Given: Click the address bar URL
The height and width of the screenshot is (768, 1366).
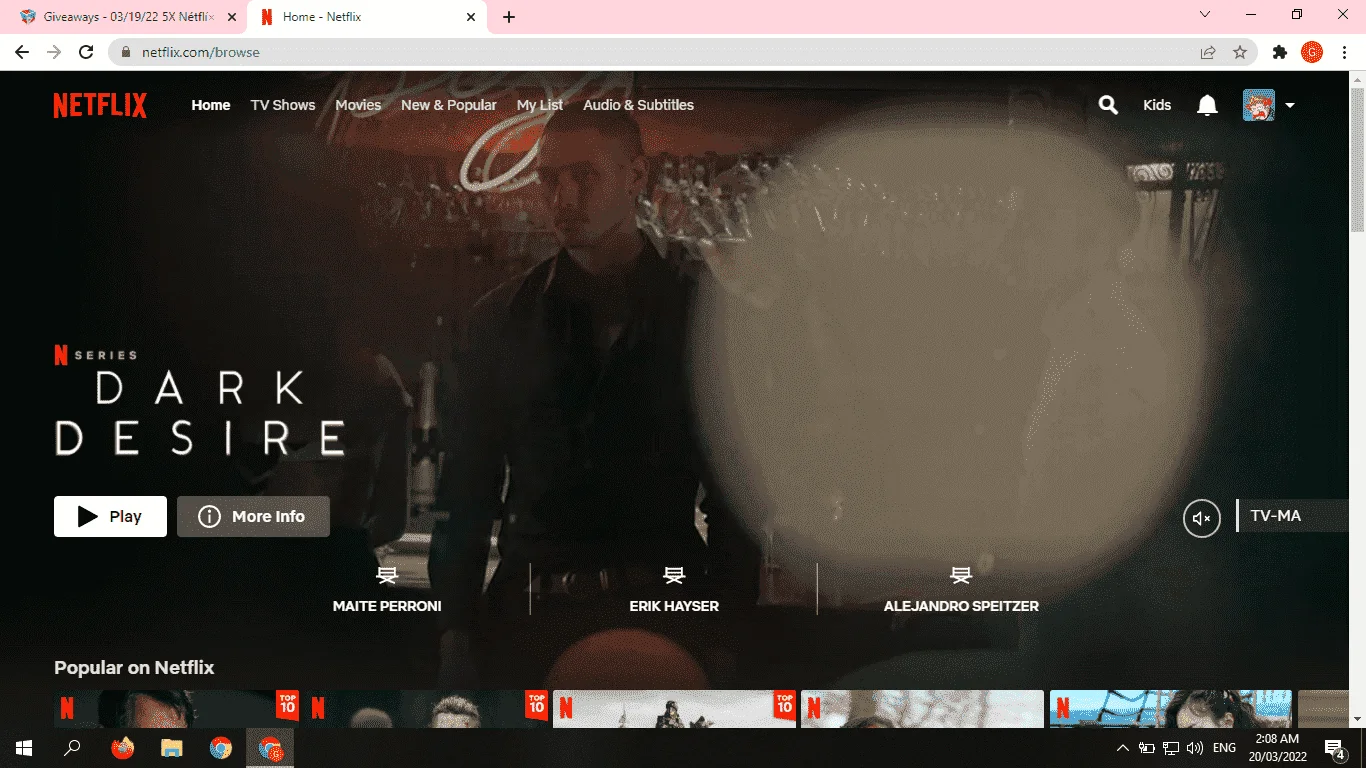Looking at the screenshot, I should [x=201, y=52].
